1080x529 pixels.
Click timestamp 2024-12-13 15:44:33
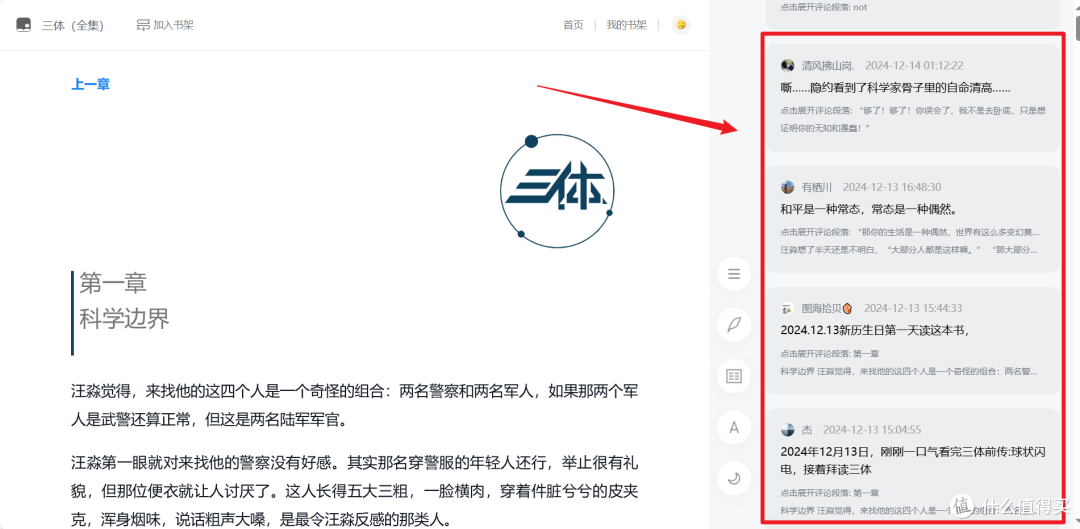tap(913, 308)
